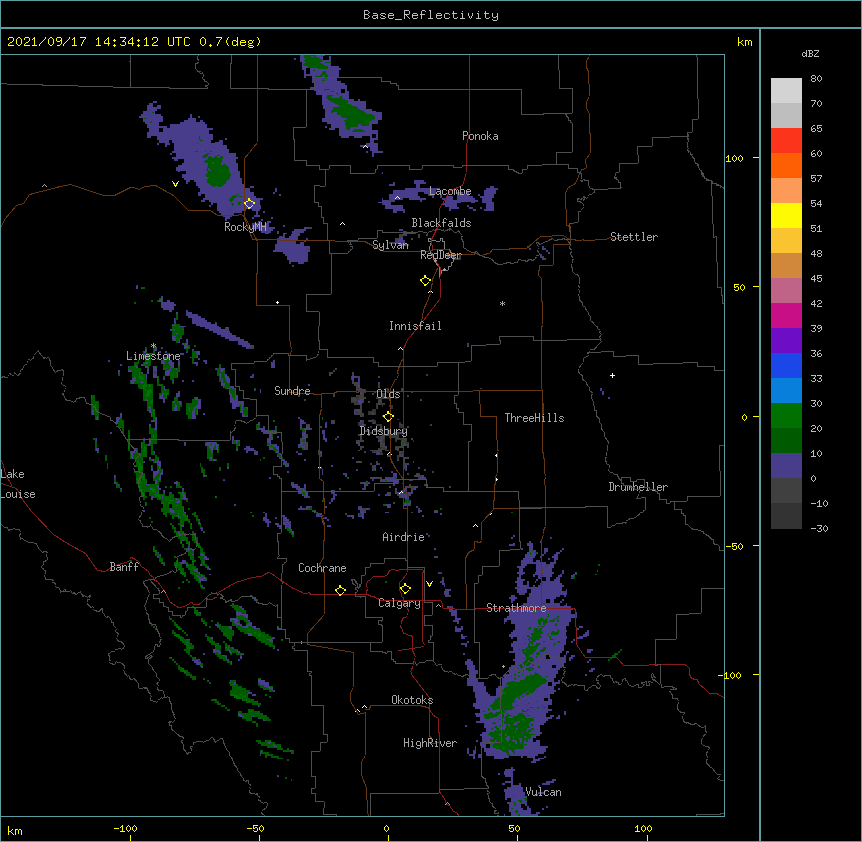Screen dimensions: 862x842
Task: Click the Olds town label
Action: 388,394
